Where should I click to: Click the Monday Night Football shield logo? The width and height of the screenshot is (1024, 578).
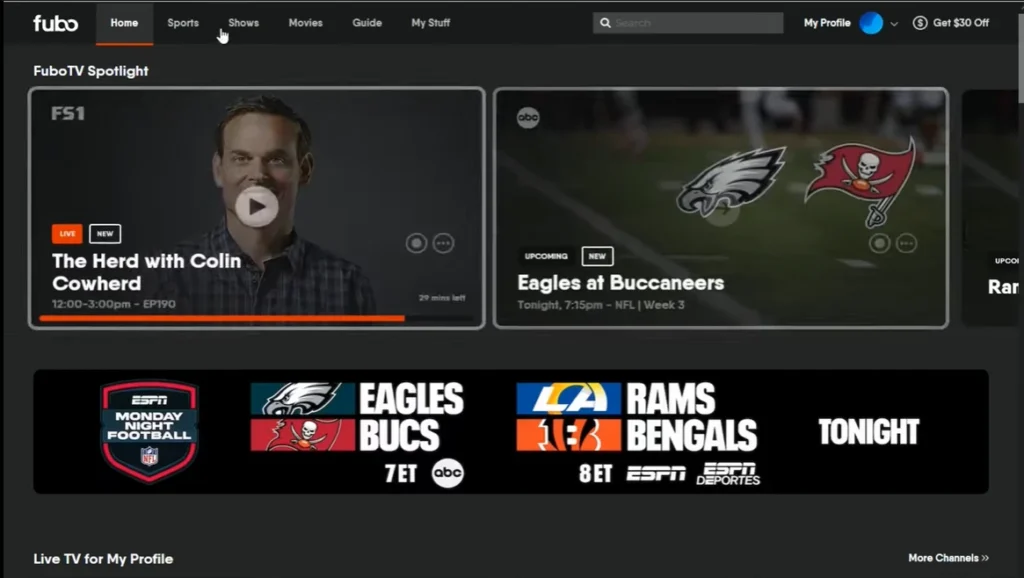point(149,432)
